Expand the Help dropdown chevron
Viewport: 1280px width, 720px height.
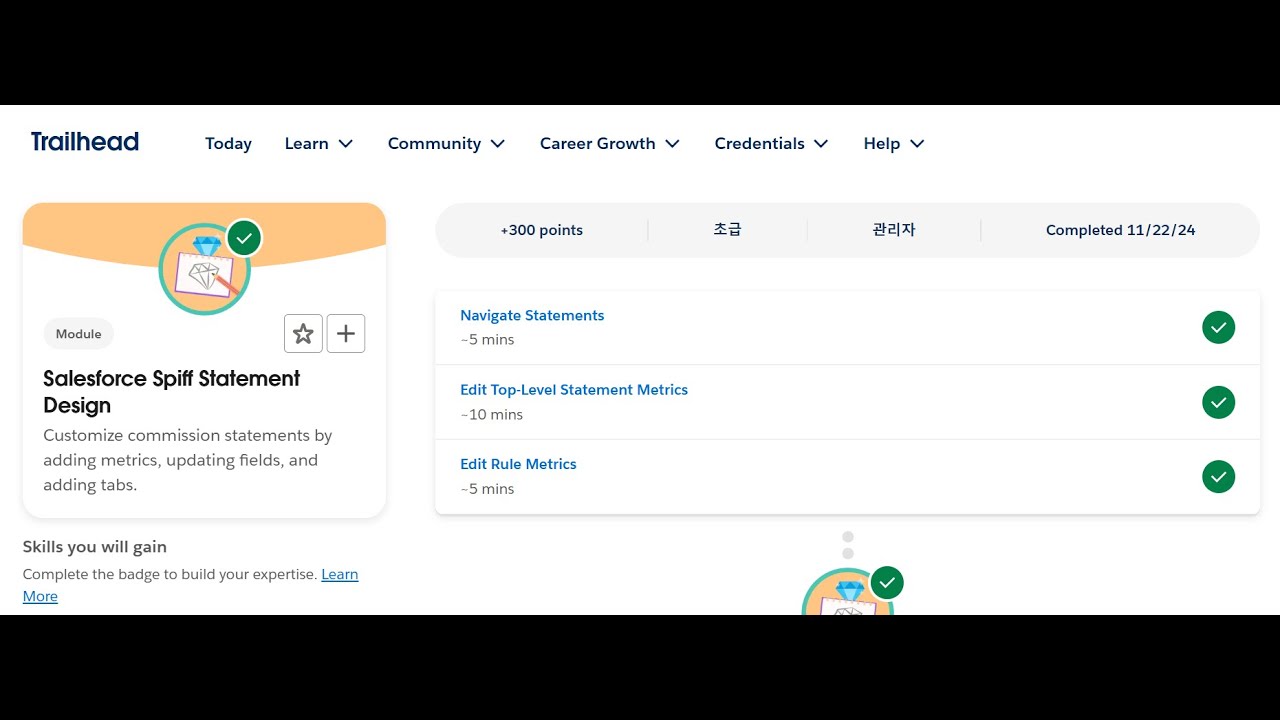[x=917, y=144]
